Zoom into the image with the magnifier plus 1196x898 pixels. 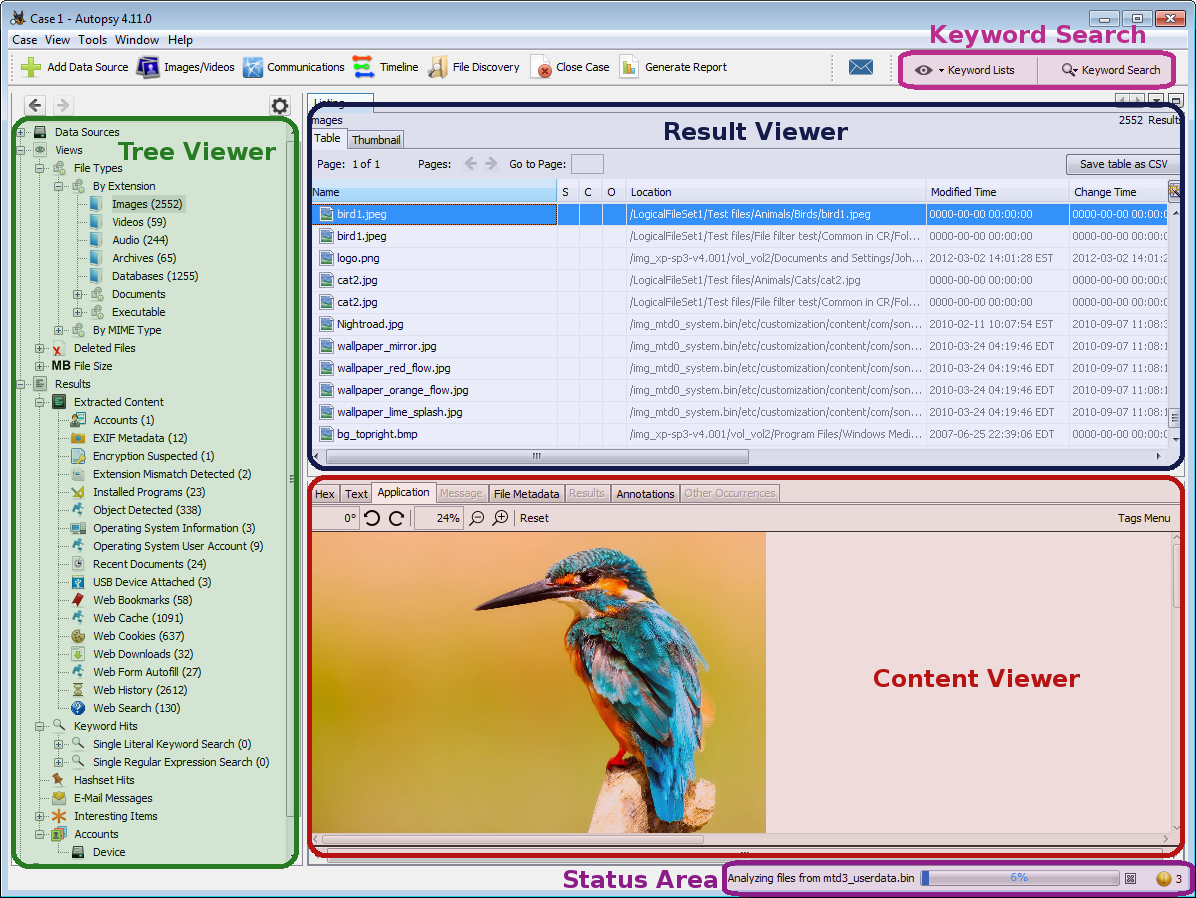(500, 518)
